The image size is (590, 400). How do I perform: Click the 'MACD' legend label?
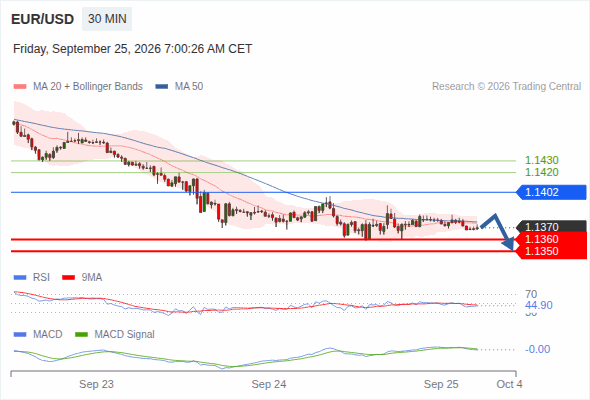click(x=47, y=335)
